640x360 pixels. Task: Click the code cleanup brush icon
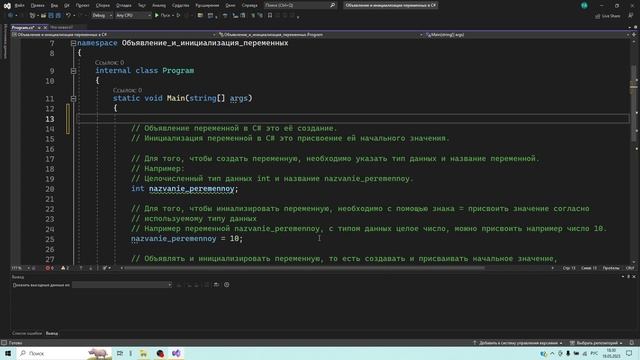coord(105,268)
